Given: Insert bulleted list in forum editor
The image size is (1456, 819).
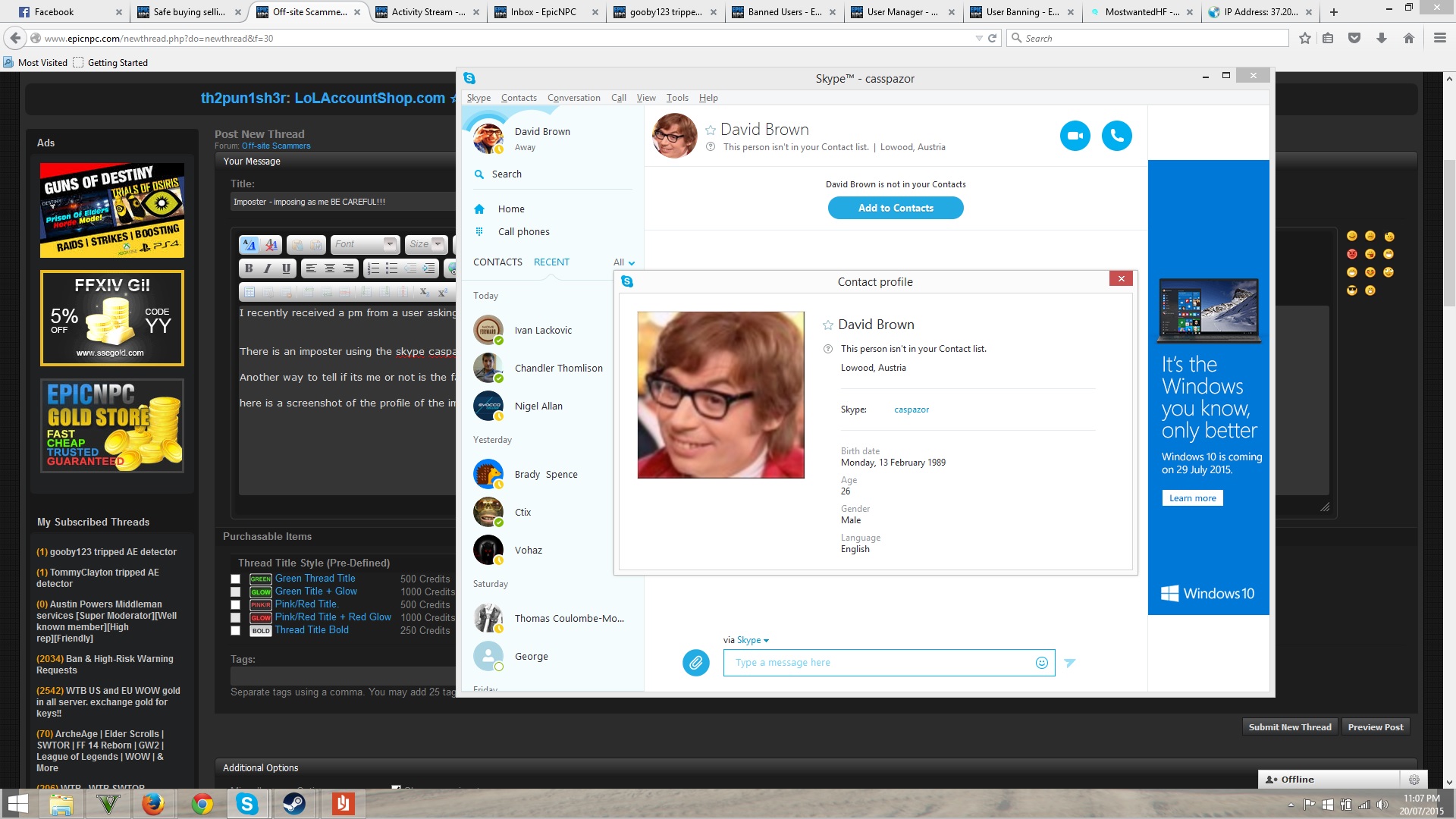Looking at the screenshot, I should pos(391,268).
